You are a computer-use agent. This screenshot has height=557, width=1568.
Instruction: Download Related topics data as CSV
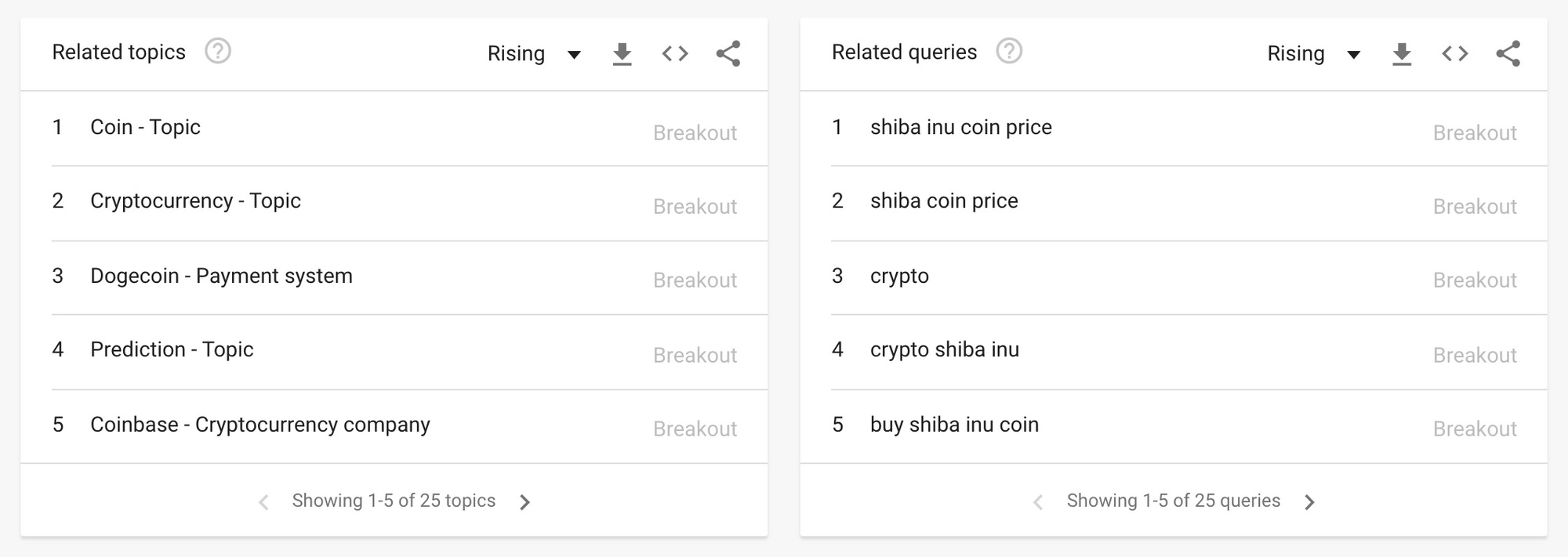[x=622, y=54]
